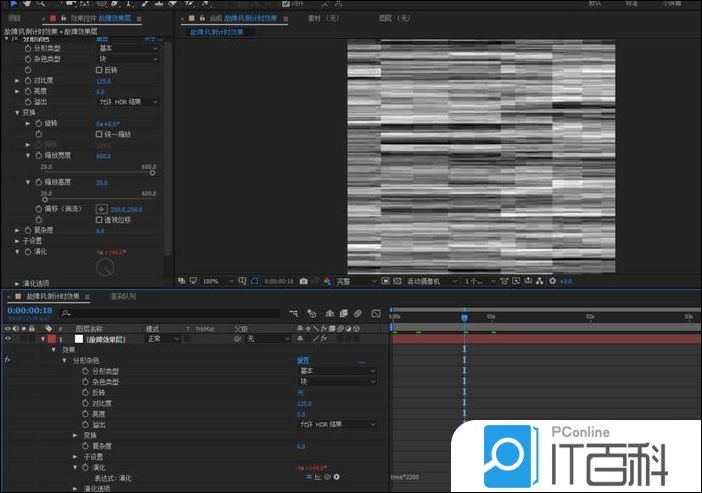Enable the 统一缩放 checkbox
The width and height of the screenshot is (702, 493).
coord(99,134)
